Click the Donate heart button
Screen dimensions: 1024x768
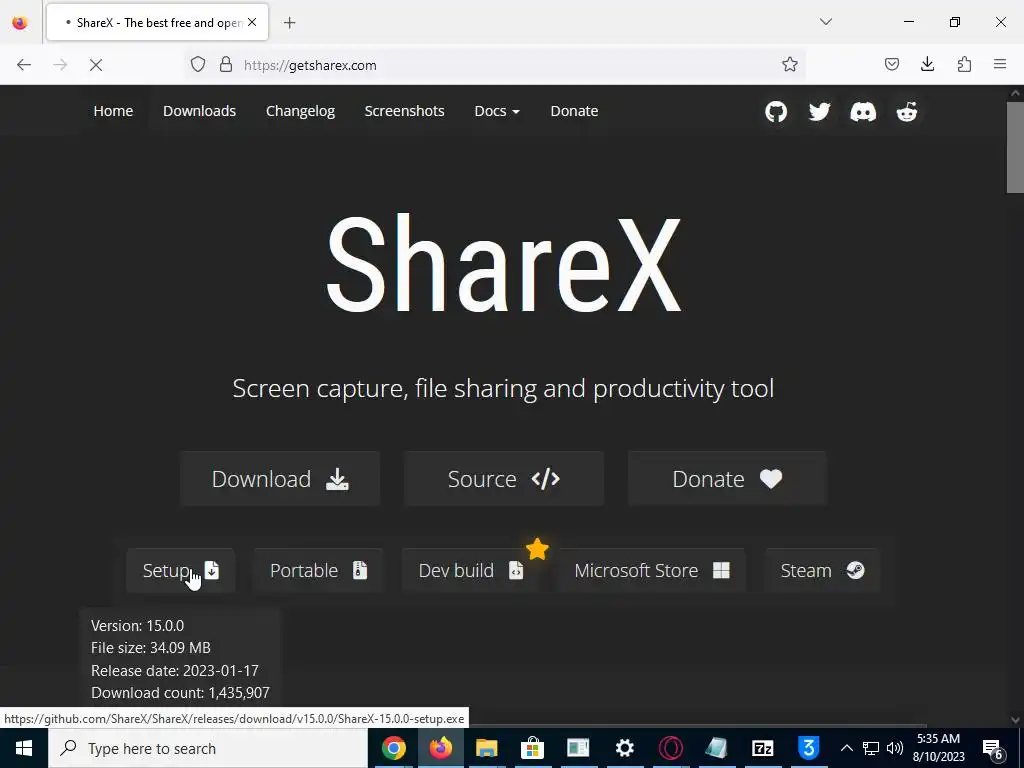click(727, 479)
